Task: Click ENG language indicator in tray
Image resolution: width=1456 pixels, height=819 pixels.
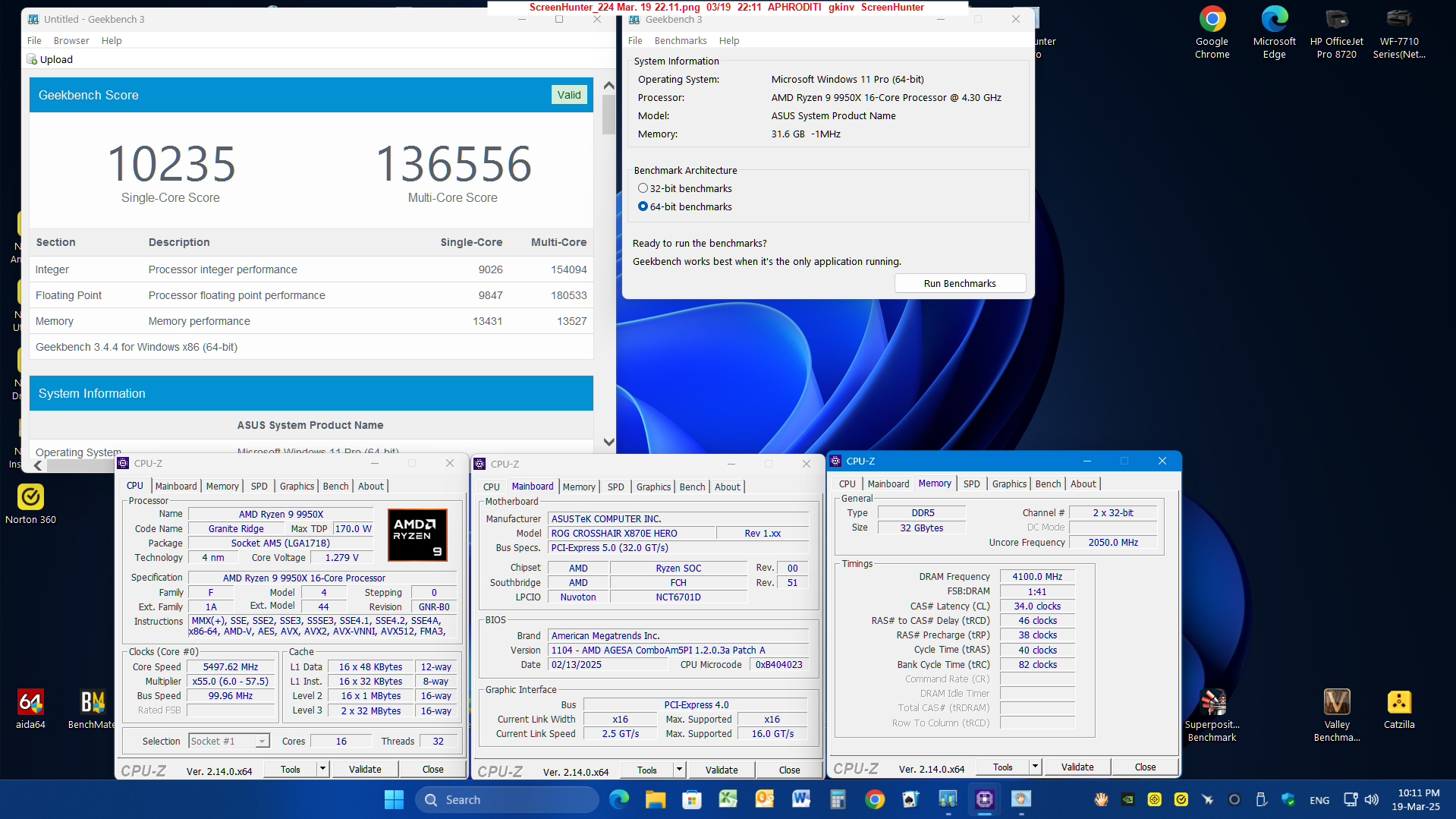Action: point(1319,800)
